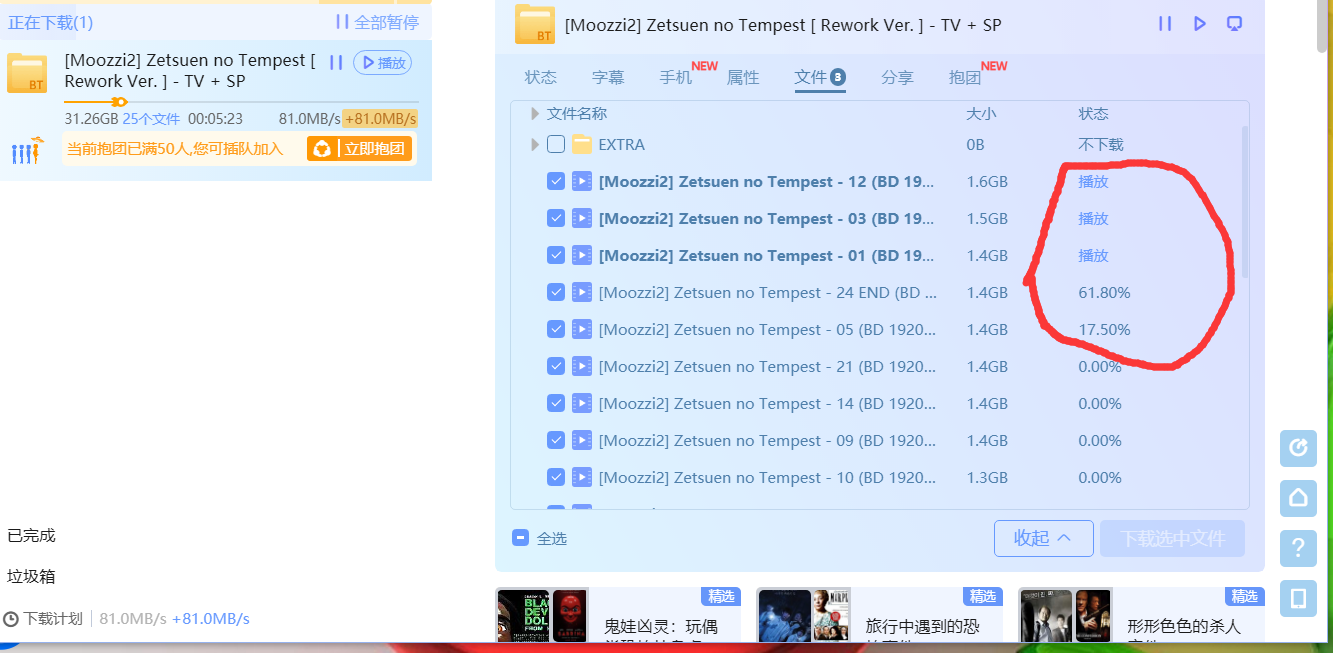Image resolution: width=1333 pixels, height=653 pixels.
Task: Click the 立即抱团 orange button
Action: click(x=360, y=149)
